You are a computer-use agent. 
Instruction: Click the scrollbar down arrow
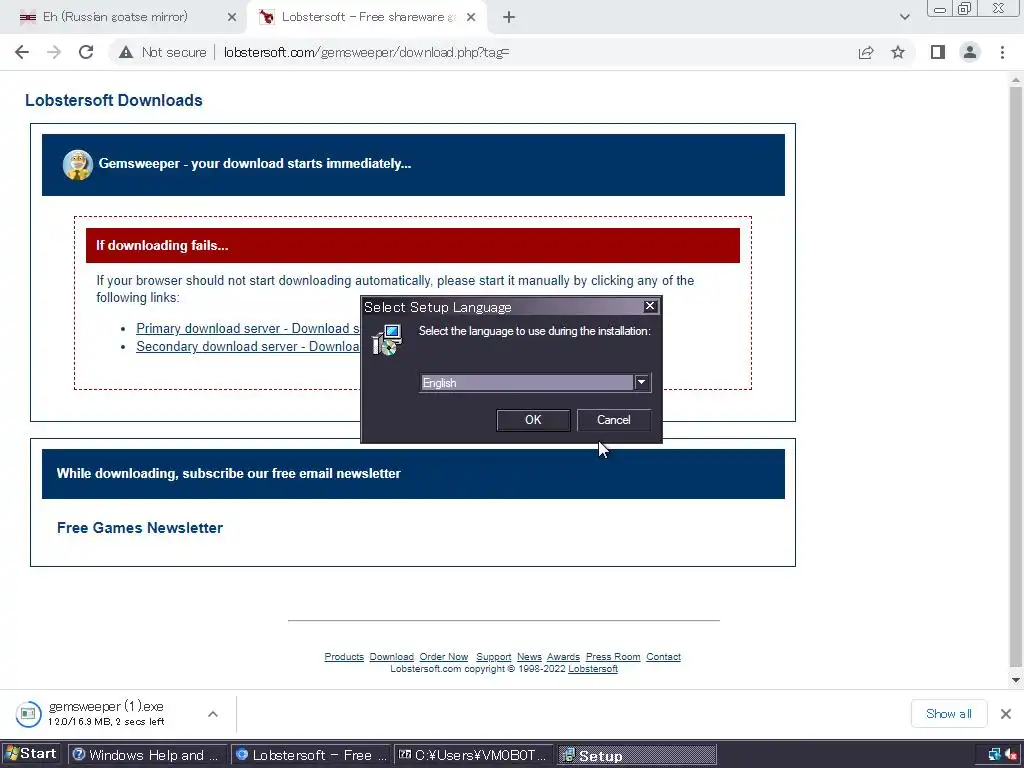(1016, 680)
